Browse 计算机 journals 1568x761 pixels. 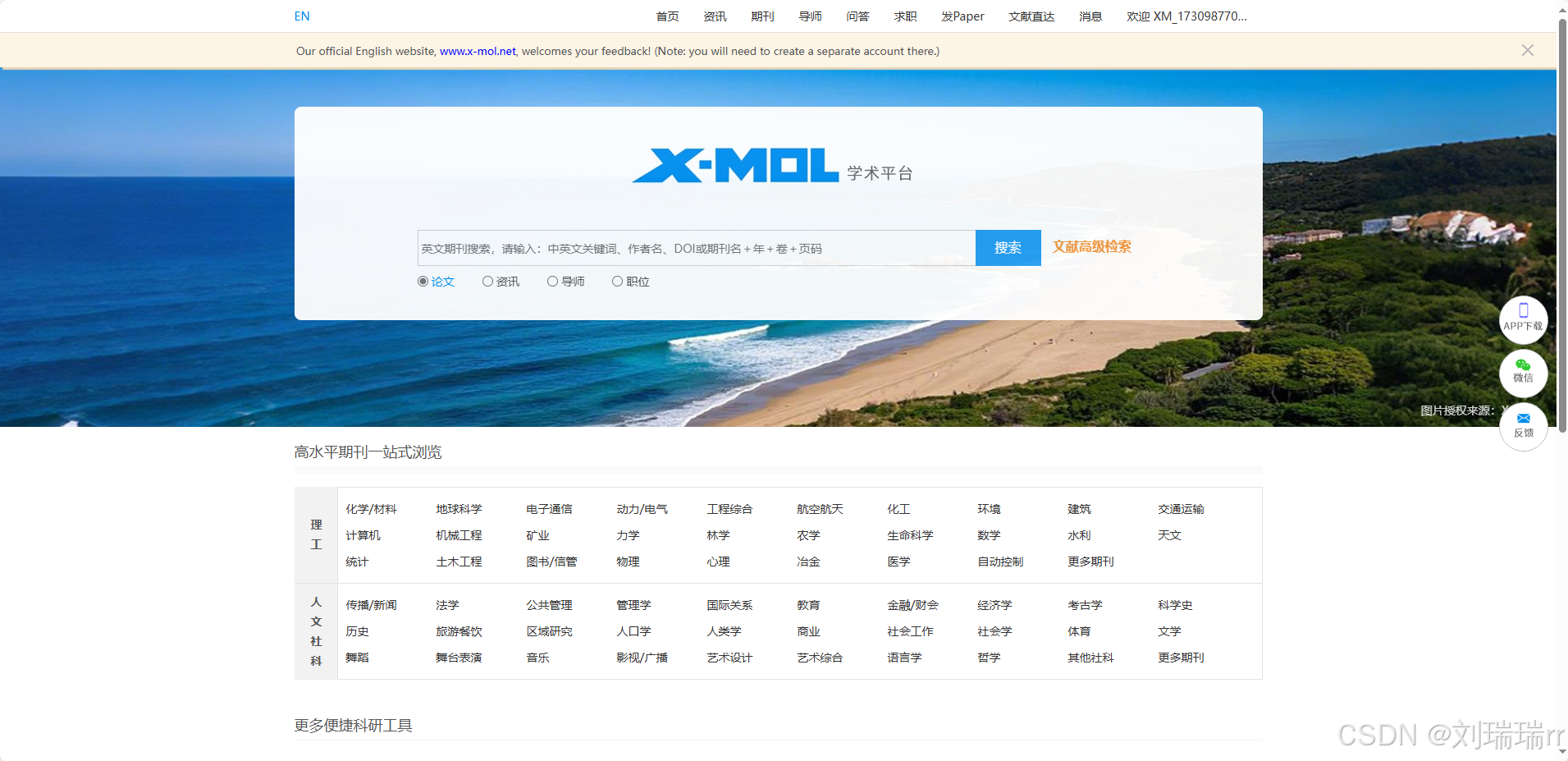click(x=363, y=535)
